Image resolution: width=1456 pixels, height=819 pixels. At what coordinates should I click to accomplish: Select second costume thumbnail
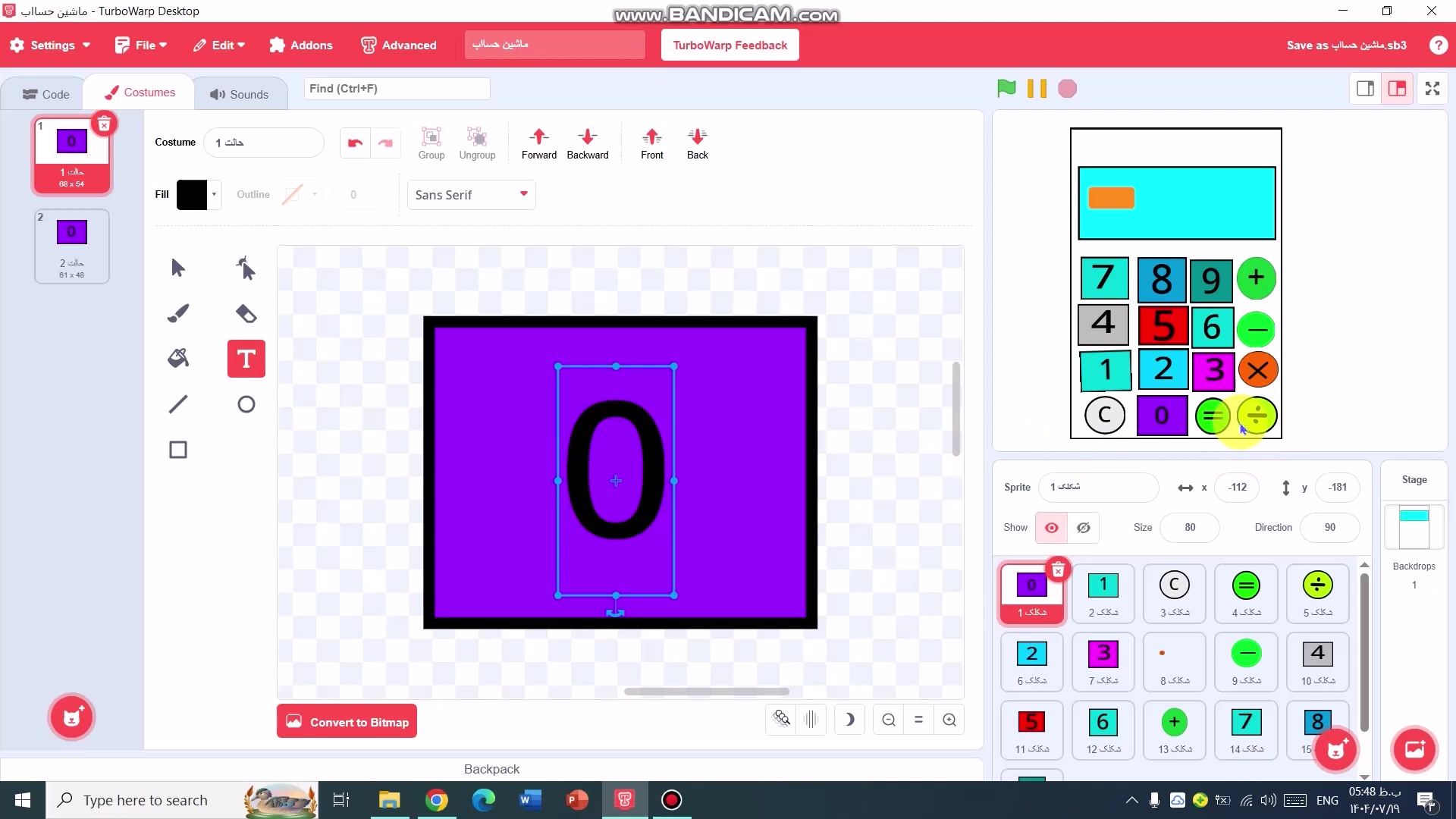(x=72, y=246)
